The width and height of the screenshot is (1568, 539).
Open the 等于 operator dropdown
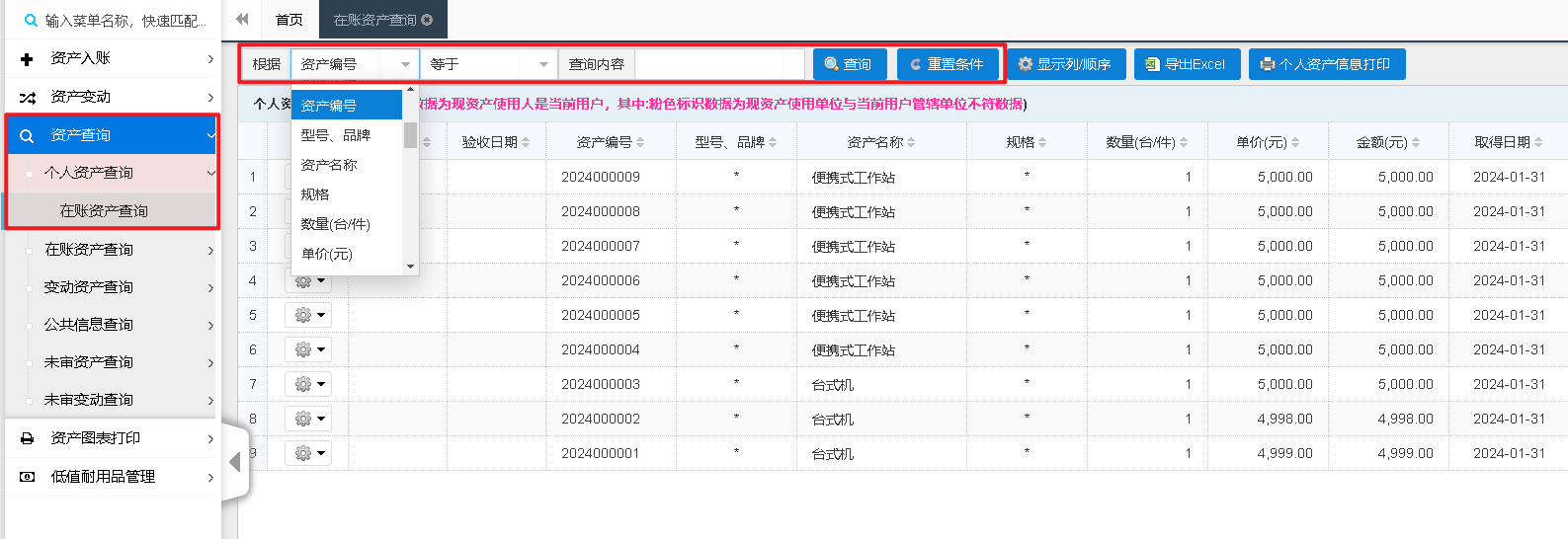pyautogui.click(x=488, y=64)
